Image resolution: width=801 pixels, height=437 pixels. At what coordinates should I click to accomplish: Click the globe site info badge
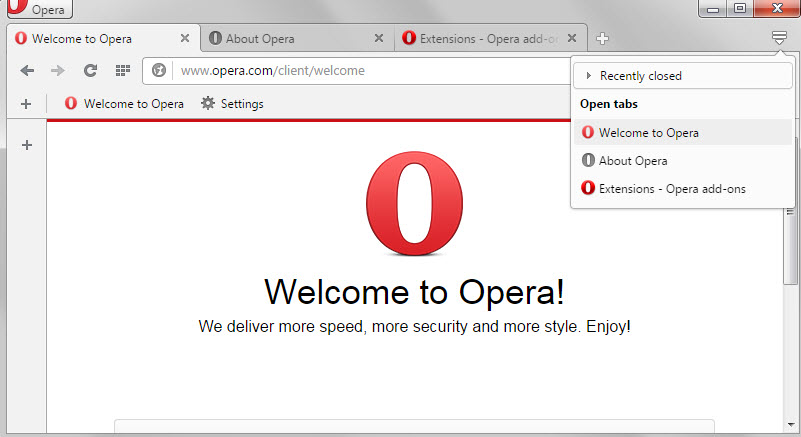(x=159, y=70)
